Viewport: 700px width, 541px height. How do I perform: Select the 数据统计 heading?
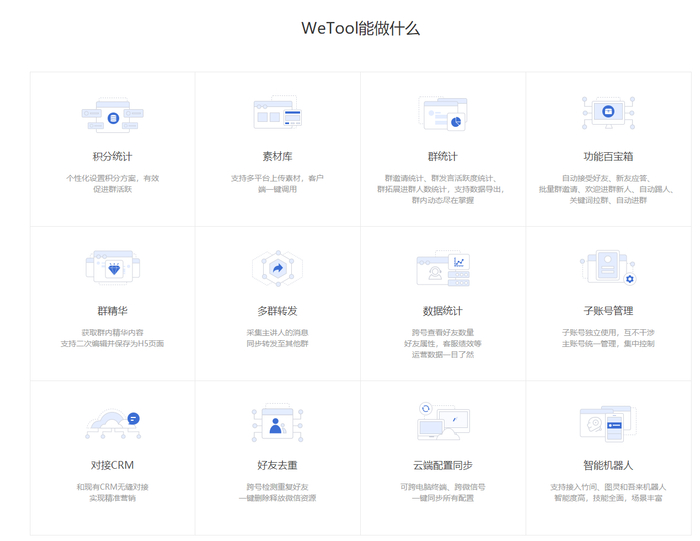click(x=443, y=311)
